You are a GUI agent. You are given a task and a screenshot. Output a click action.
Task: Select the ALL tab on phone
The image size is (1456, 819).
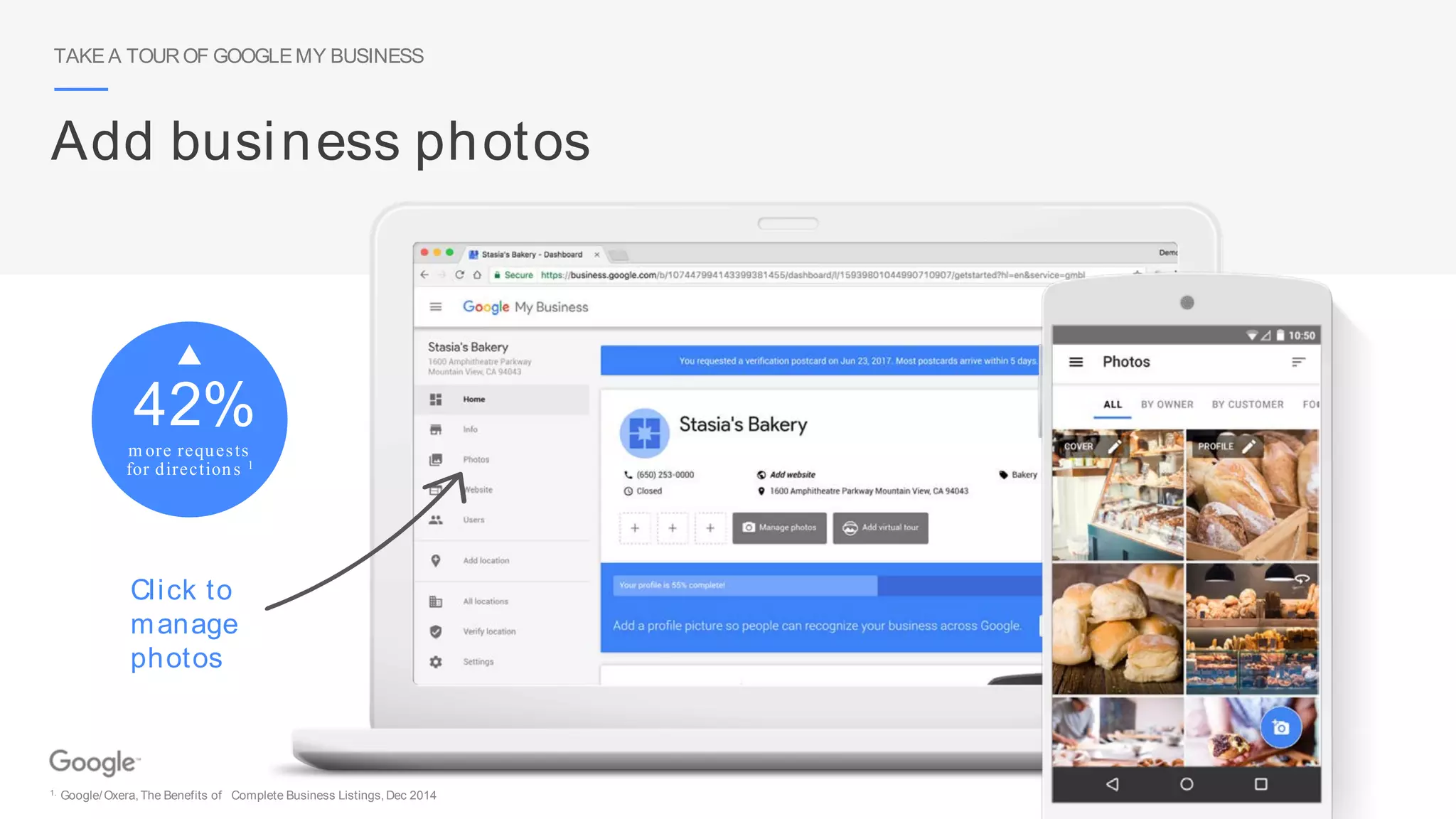coord(1113,405)
